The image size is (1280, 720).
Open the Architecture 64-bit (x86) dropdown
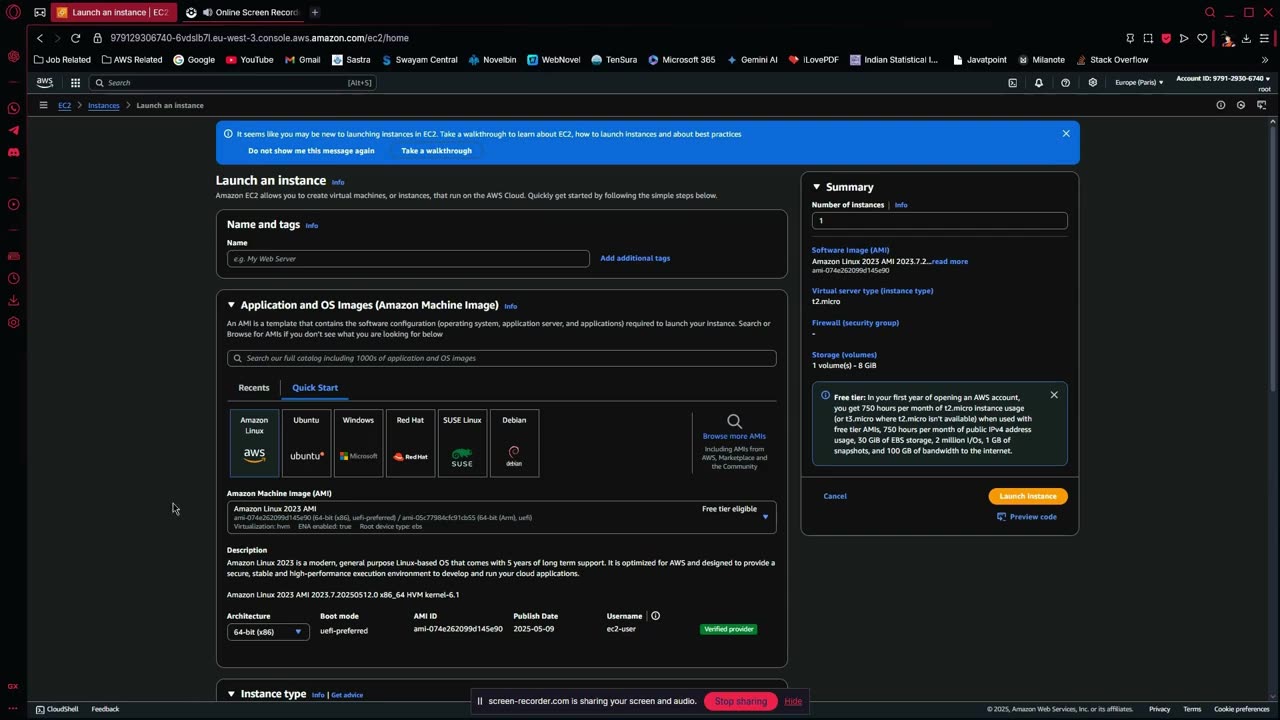[x=268, y=632]
